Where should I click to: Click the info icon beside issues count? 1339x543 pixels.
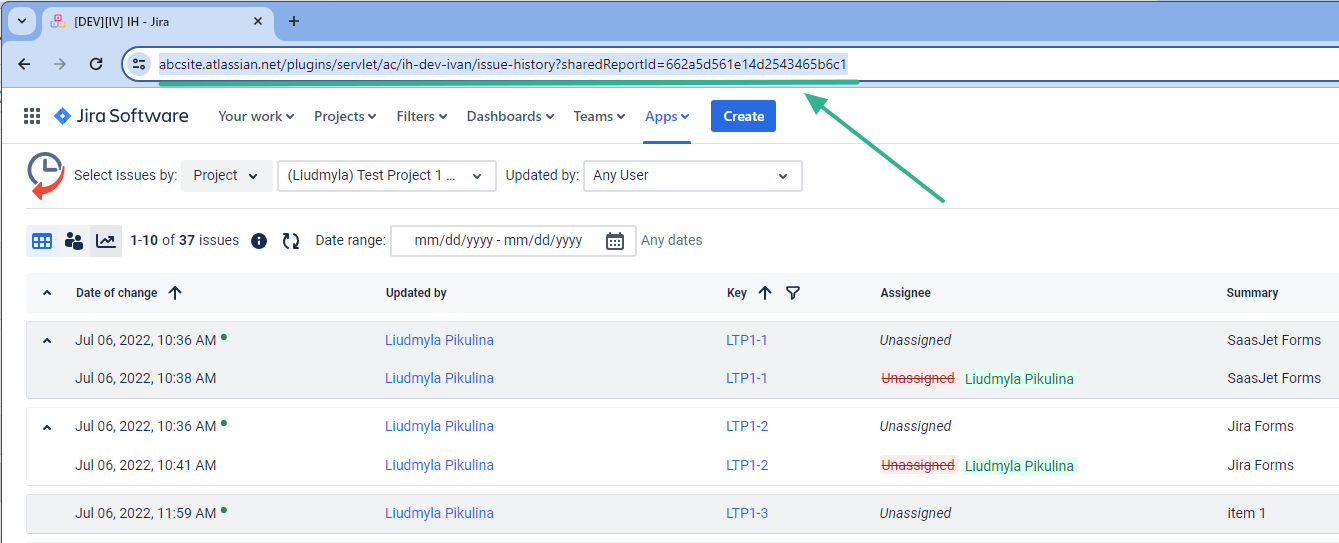(259, 241)
